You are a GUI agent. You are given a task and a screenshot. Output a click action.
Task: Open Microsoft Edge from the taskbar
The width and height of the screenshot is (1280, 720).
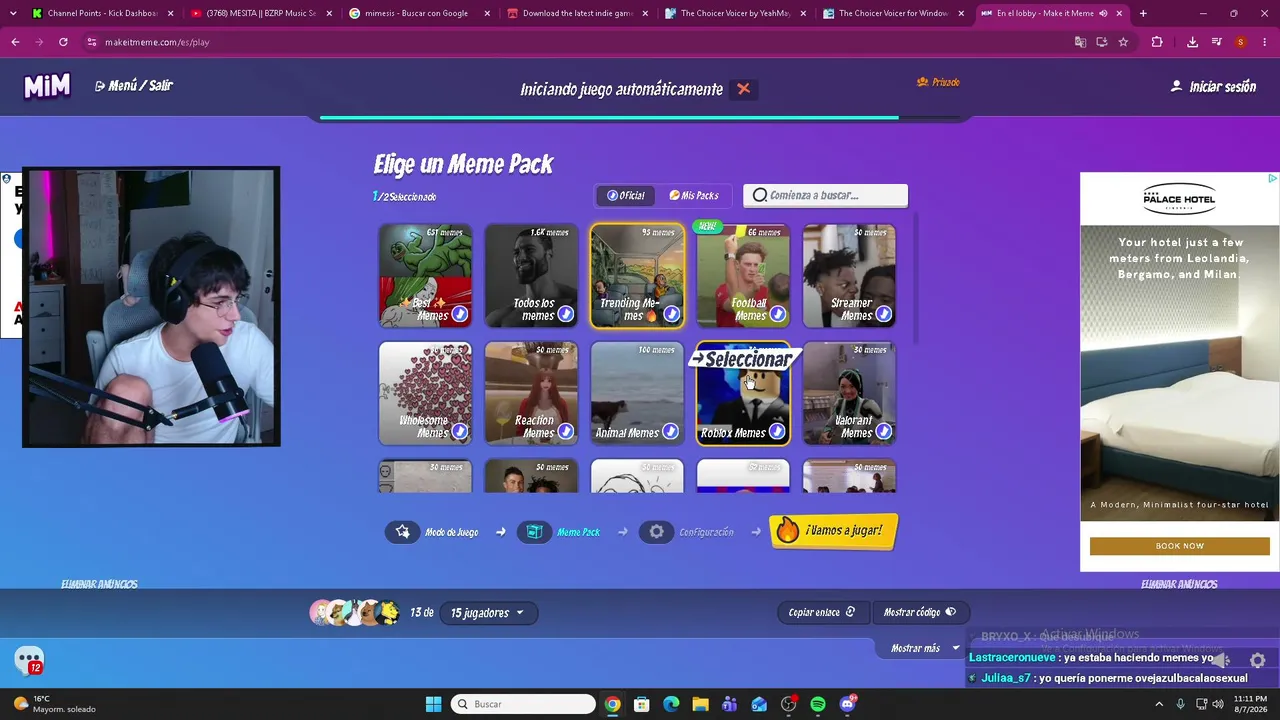[x=671, y=704]
